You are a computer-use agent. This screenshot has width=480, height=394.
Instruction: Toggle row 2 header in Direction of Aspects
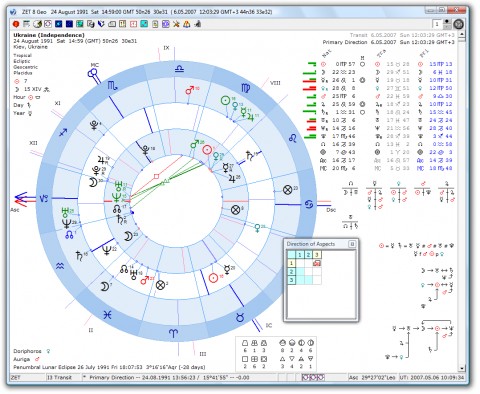click(x=292, y=271)
